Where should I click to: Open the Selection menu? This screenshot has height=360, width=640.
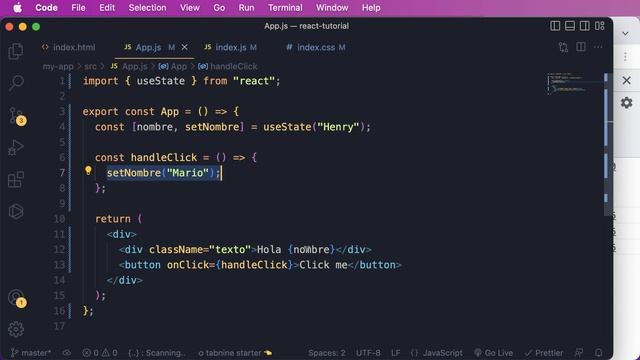pos(147,8)
